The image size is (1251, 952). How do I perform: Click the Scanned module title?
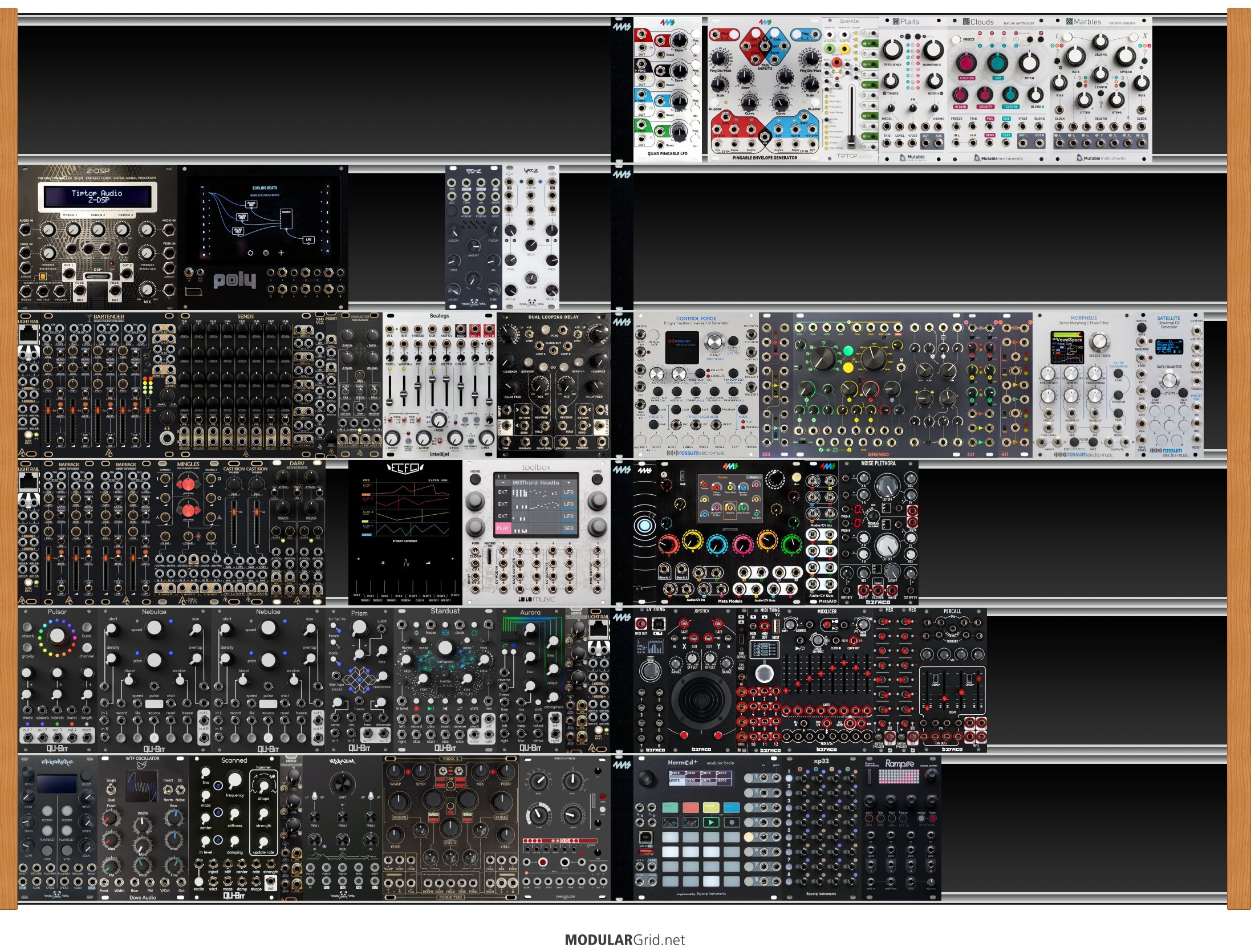234,760
